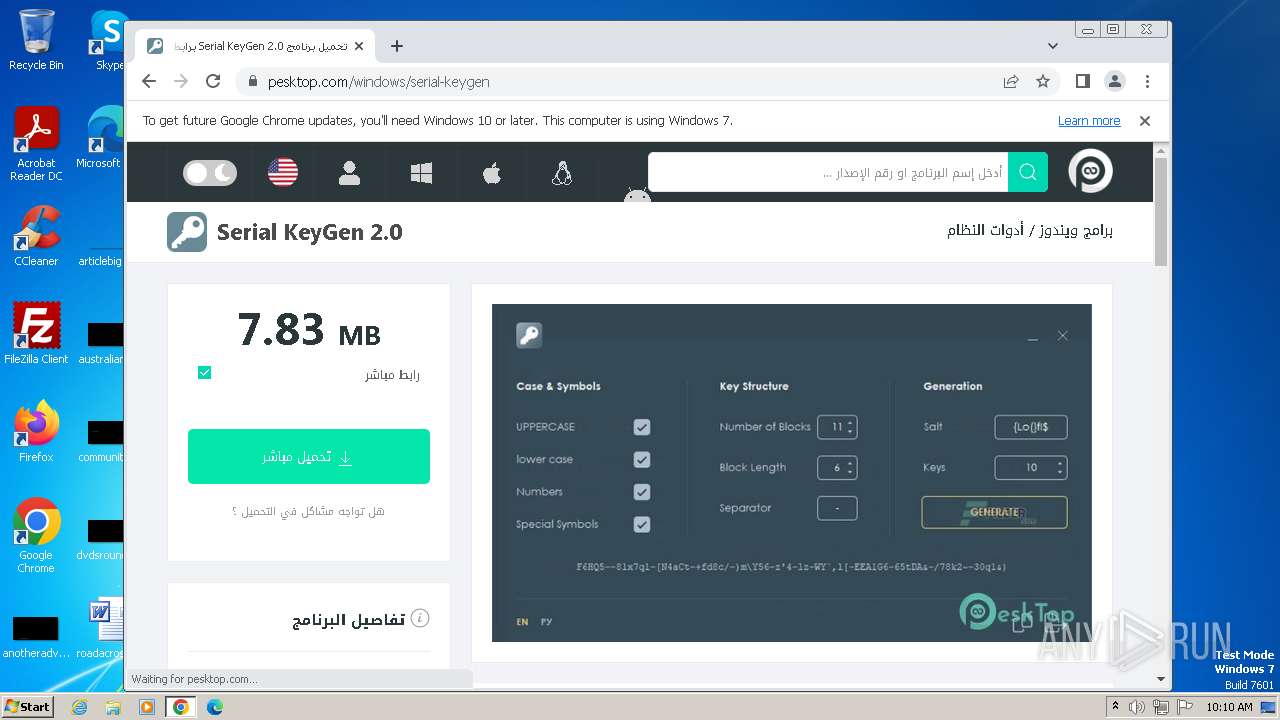Open the user account icon
Image resolution: width=1280 pixels, height=720 pixels.
pyautogui.click(x=349, y=173)
